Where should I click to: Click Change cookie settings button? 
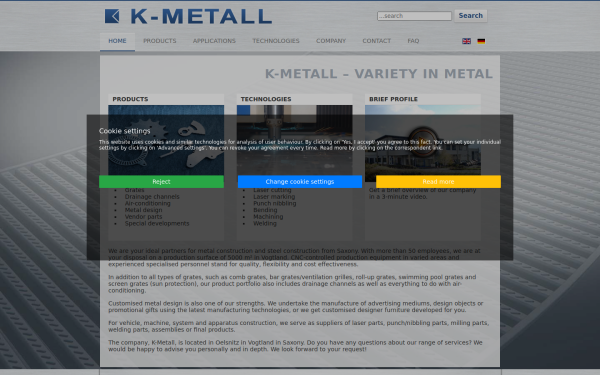pos(300,182)
